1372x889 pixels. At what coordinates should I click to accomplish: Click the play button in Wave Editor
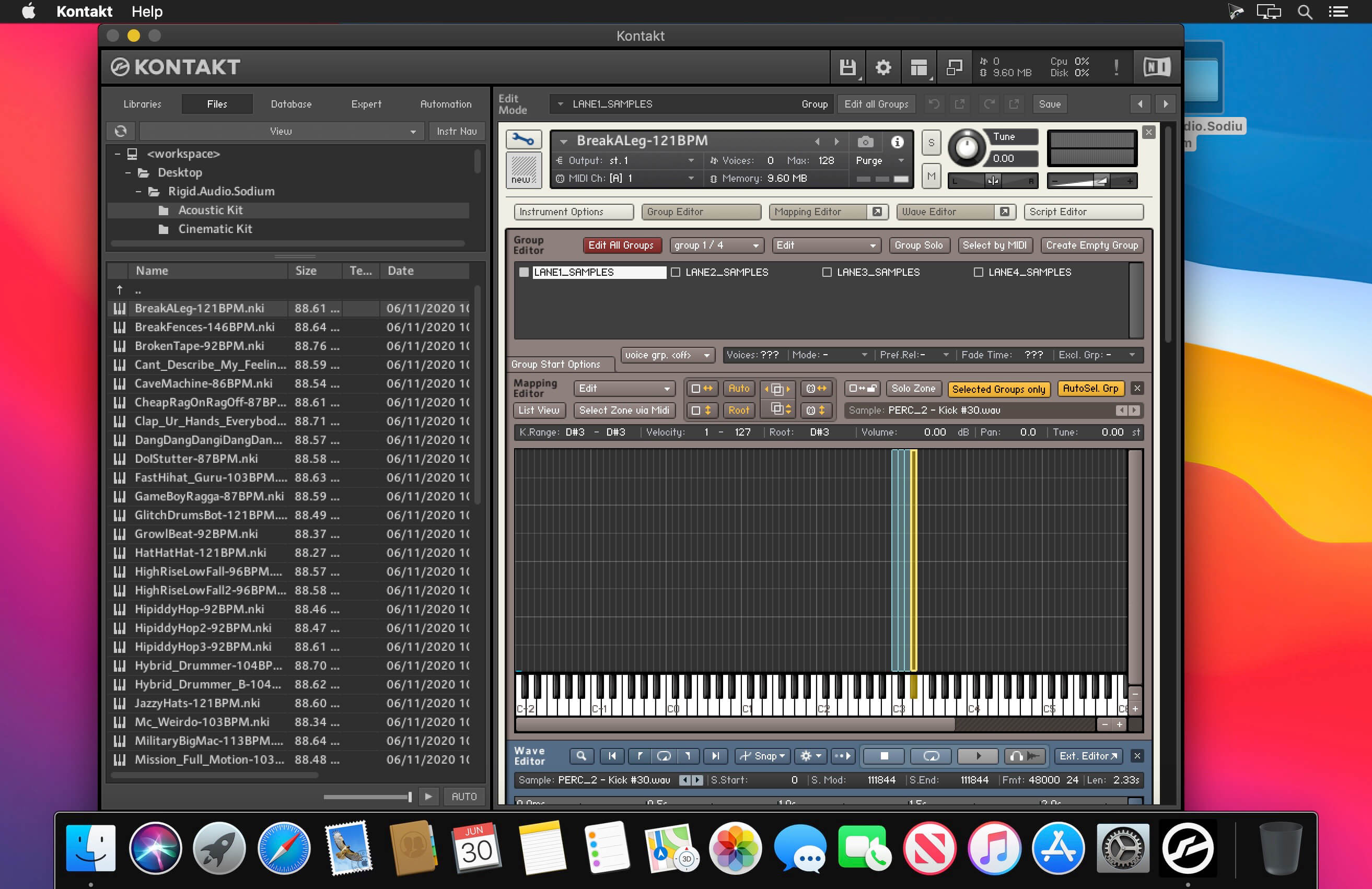(x=978, y=756)
